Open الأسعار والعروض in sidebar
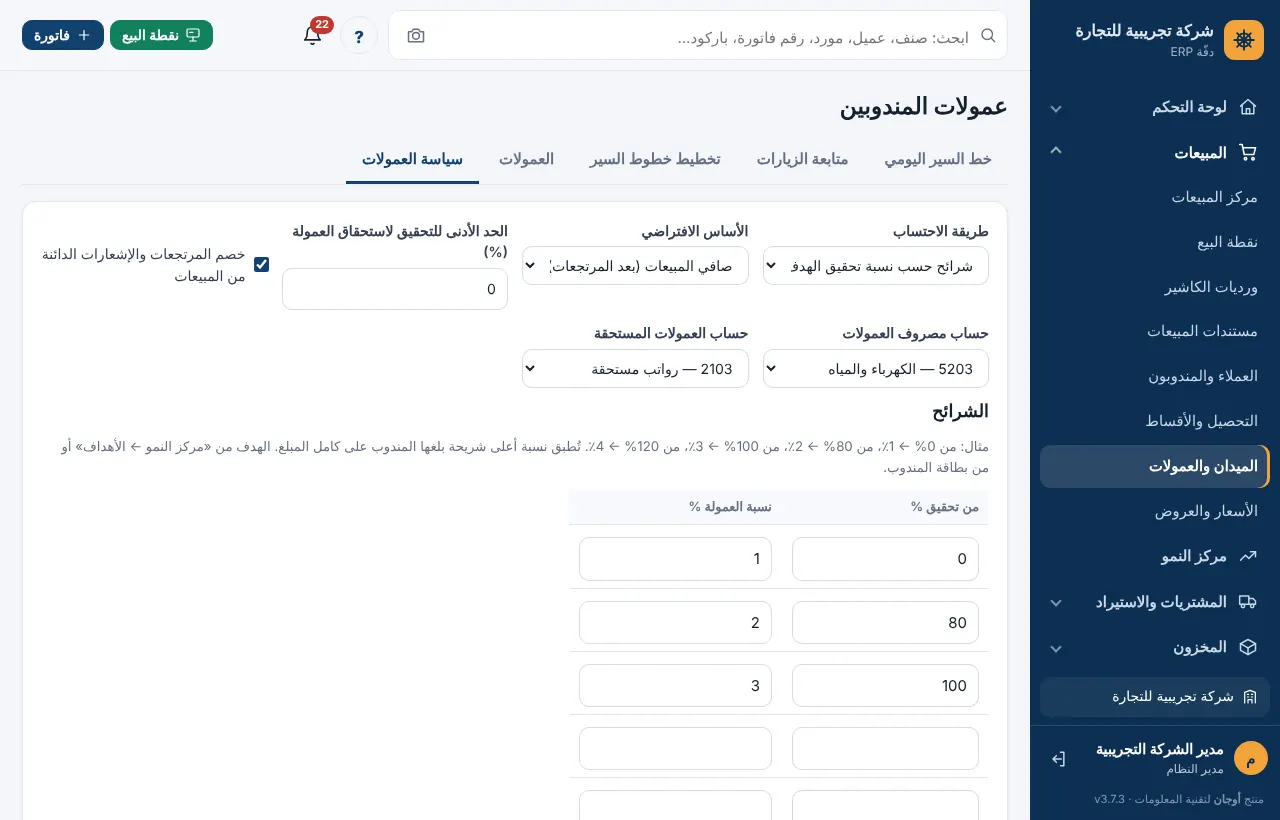This screenshot has height=820, width=1280. [1155, 511]
